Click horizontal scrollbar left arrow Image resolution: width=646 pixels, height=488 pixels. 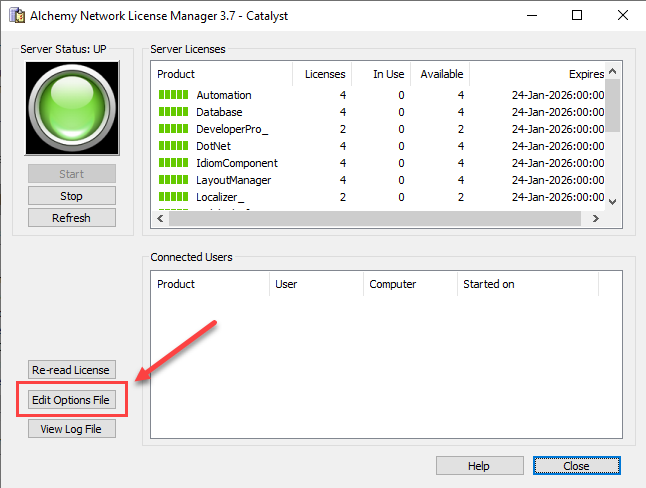pyautogui.click(x=160, y=218)
